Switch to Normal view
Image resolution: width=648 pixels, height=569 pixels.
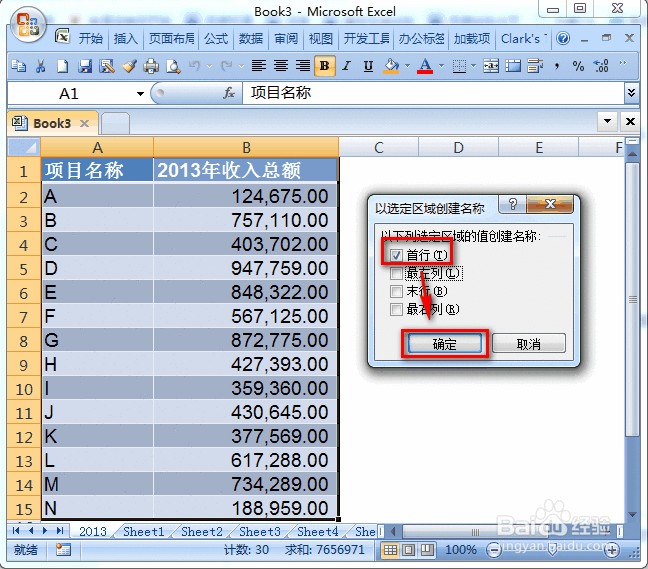click(390, 550)
